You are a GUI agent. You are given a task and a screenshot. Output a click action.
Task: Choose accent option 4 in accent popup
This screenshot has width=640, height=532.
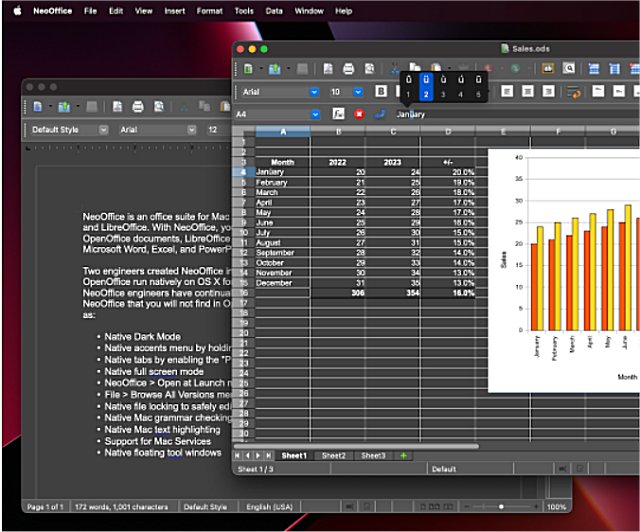tap(461, 86)
